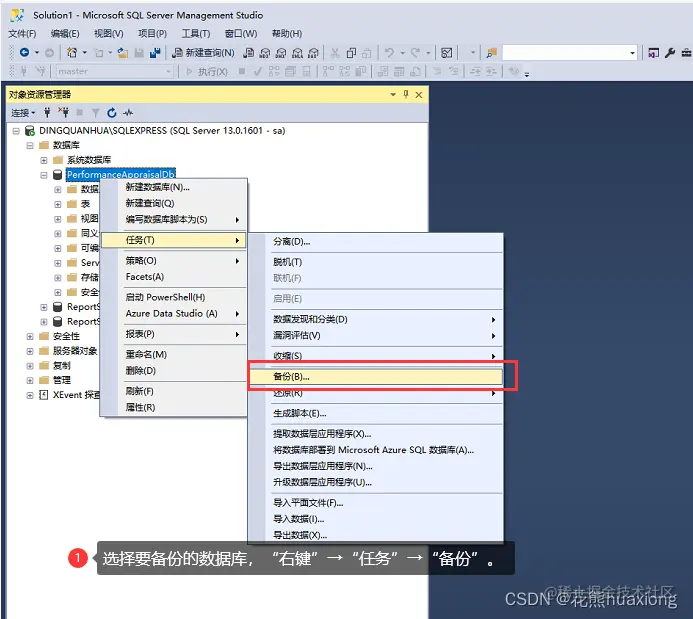
Task: Open the 窗口(W) menu
Action: point(241,34)
